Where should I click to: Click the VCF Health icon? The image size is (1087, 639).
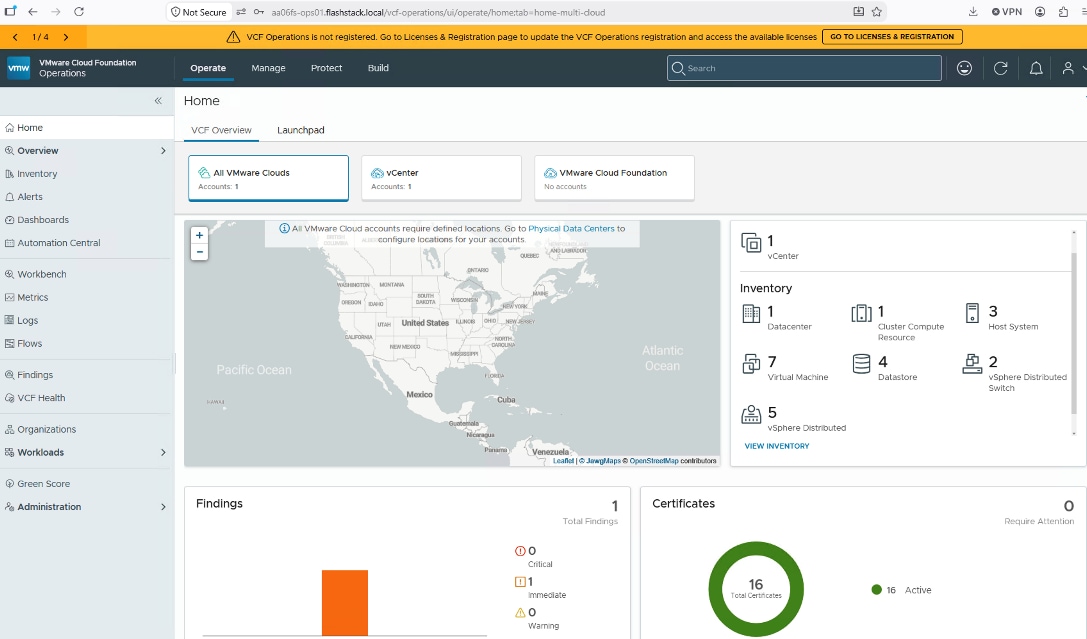(x=10, y=398)
